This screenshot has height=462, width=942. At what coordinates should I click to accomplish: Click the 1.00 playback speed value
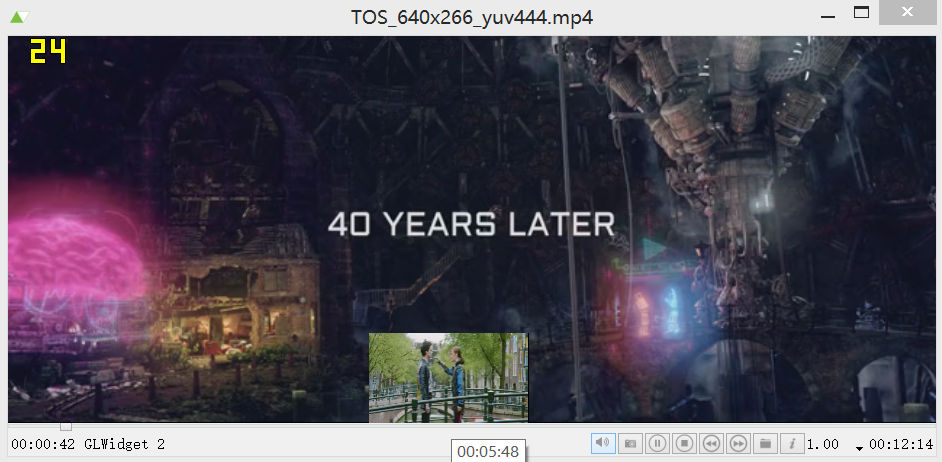[822, 444]
